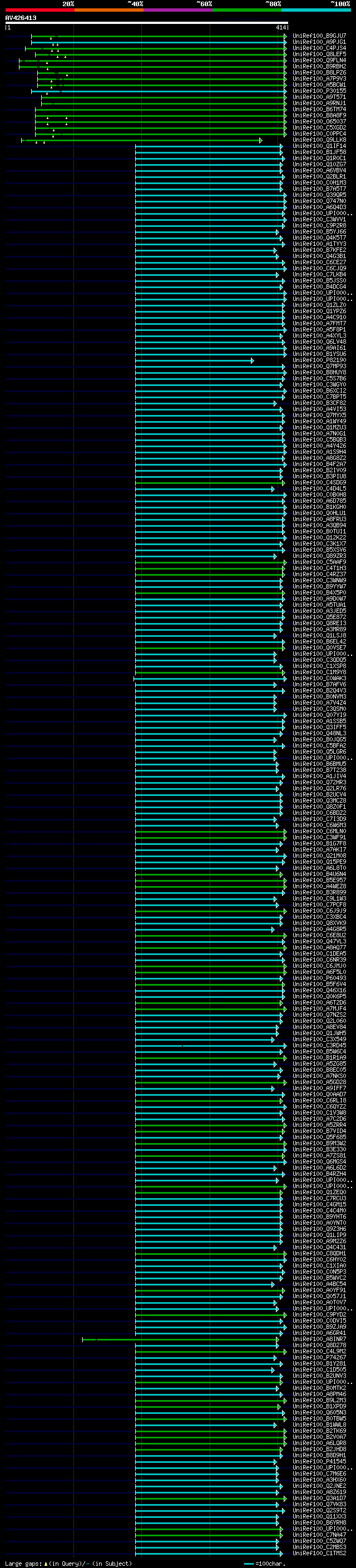356x1568 pixels.
Task: Click label UniRef100_Q1YPZ6
Action: [x=319, y=311]
